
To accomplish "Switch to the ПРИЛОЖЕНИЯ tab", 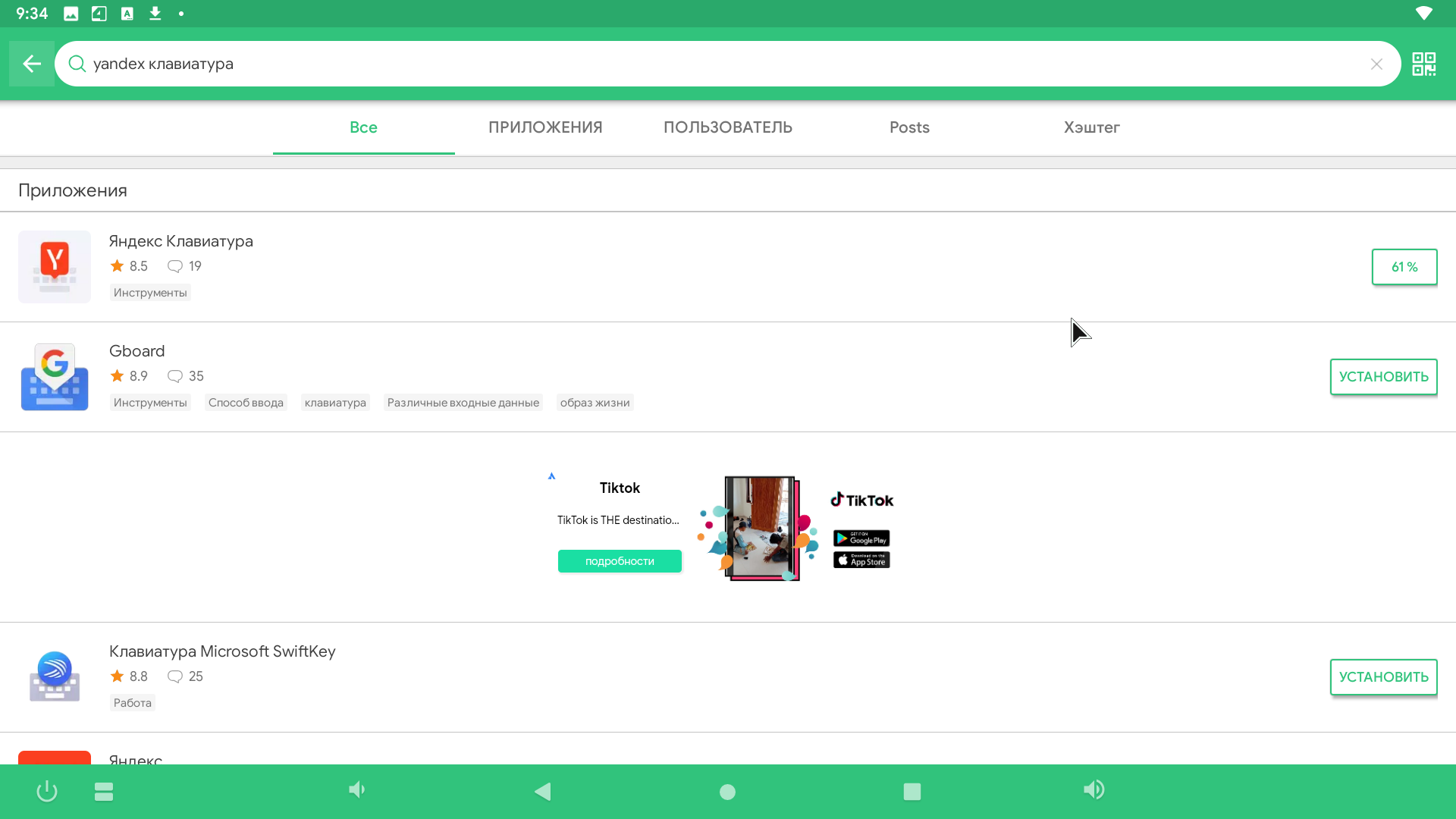I will pyautogui.click(x=545, y=127).
